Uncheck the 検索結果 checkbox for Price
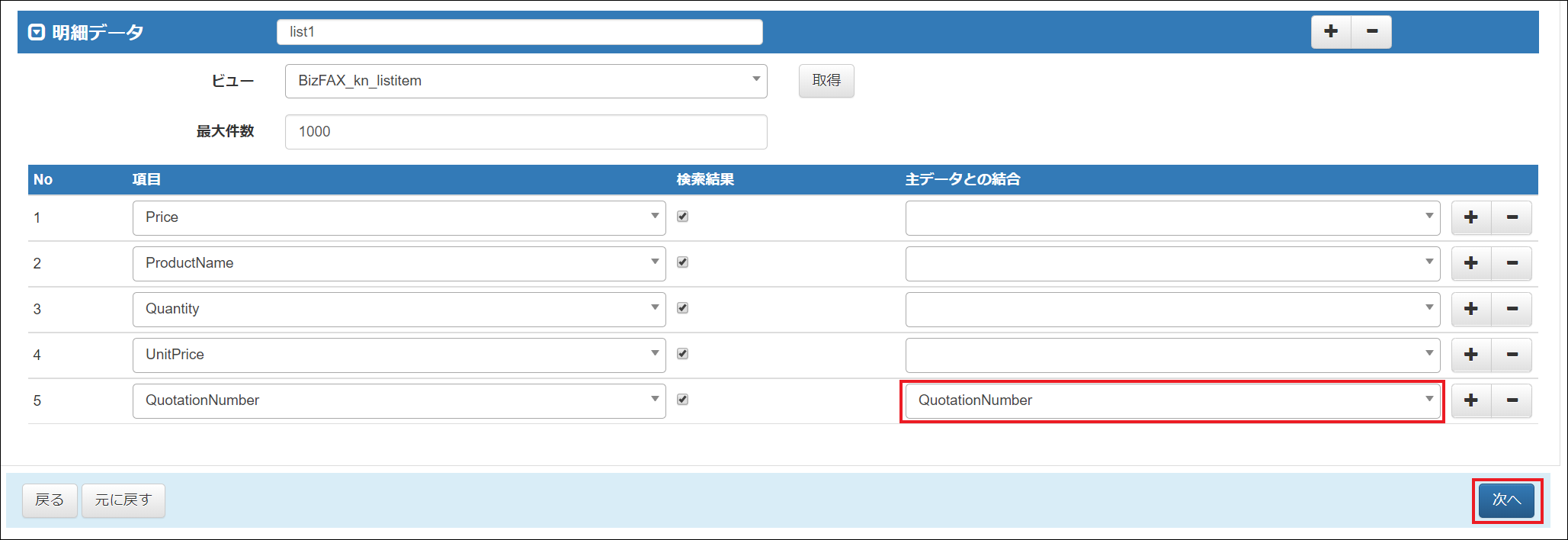The height and width of the screenshot is (540, 1568). click(682, 217)
